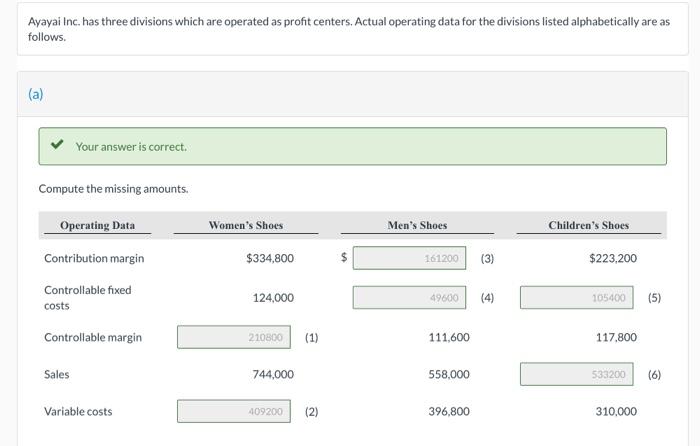The image size is (700, 446).
Task: Click the (1) reference marker
Action: click(312, 338)
